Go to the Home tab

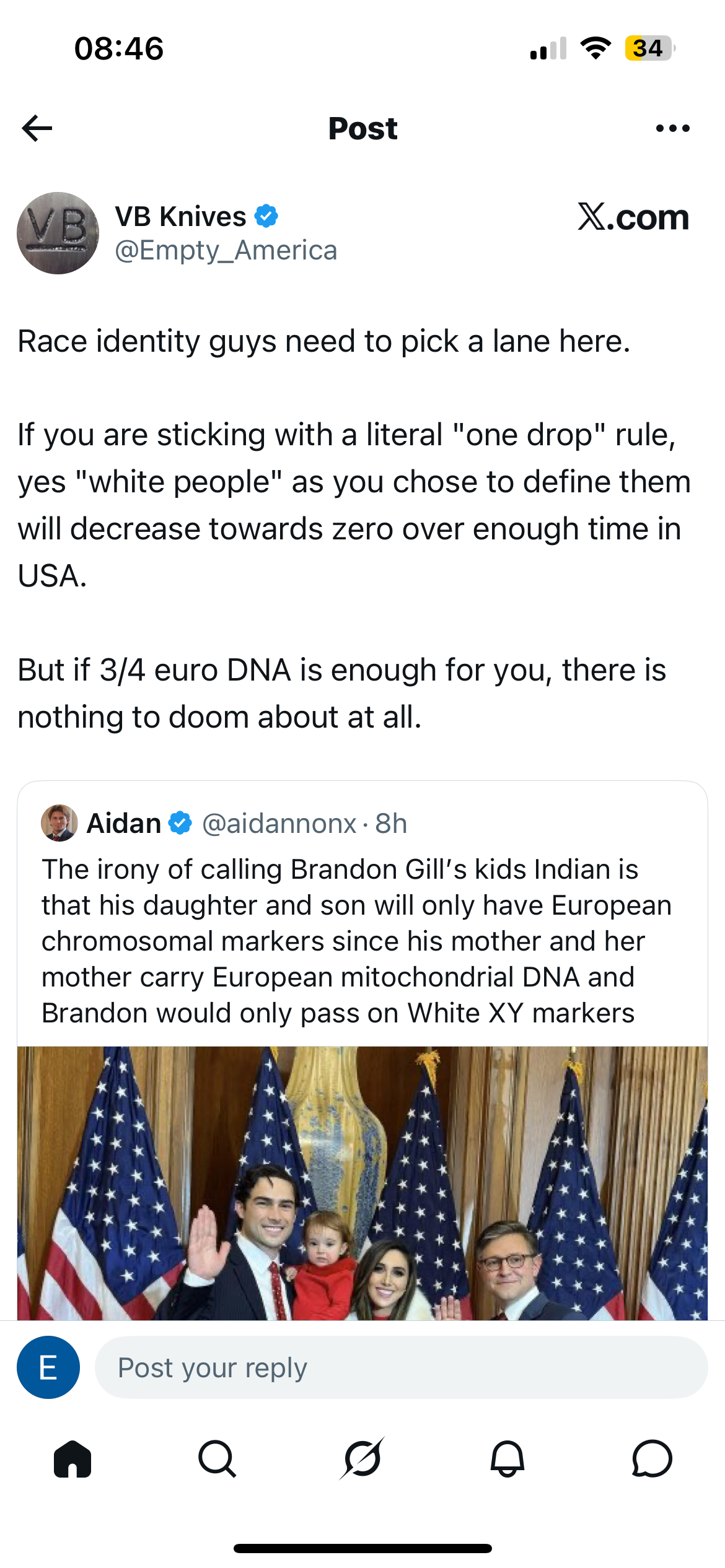point(72,1458)
